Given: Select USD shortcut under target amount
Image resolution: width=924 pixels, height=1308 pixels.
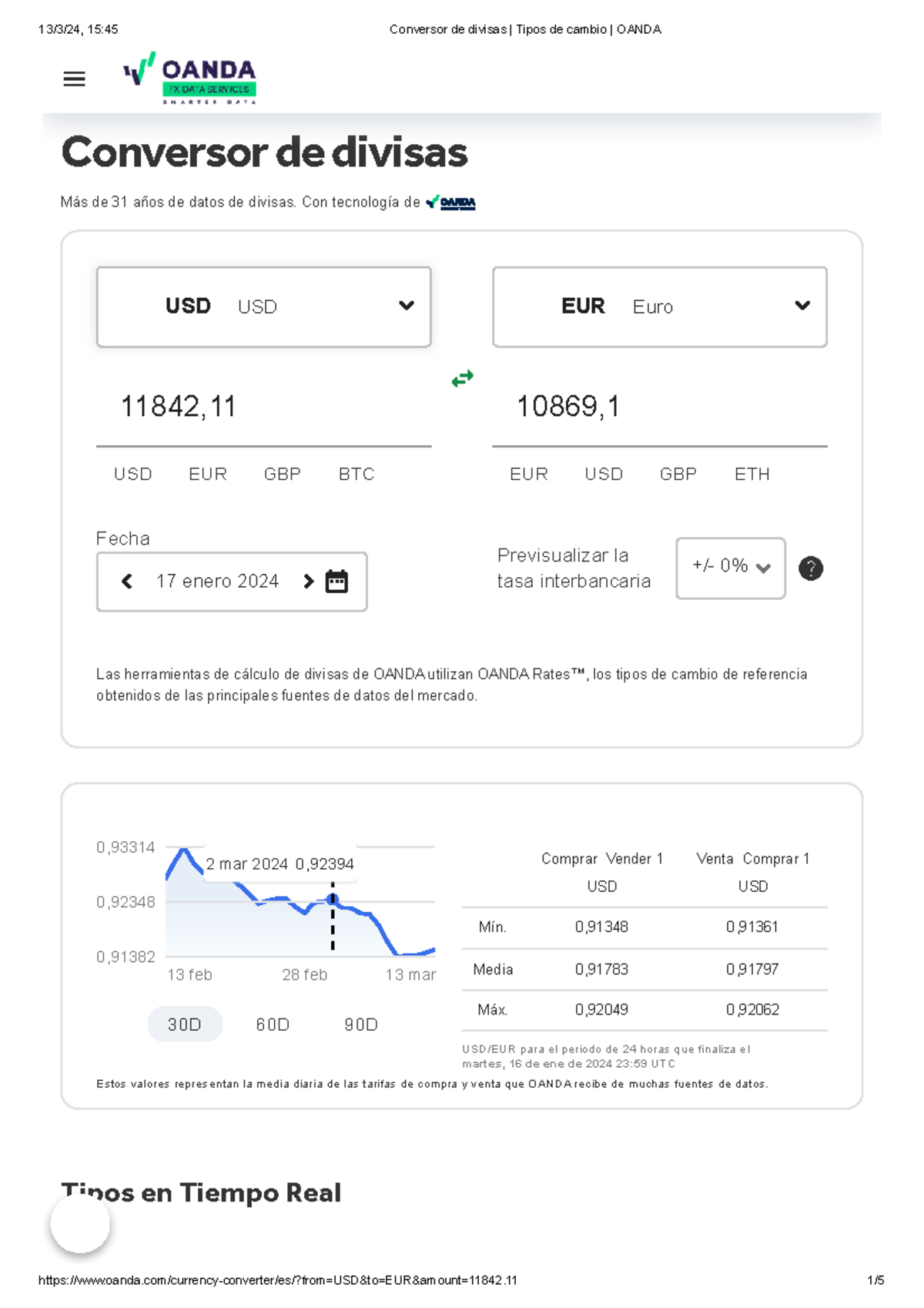Looking at the screenshot, I should 603,475.
